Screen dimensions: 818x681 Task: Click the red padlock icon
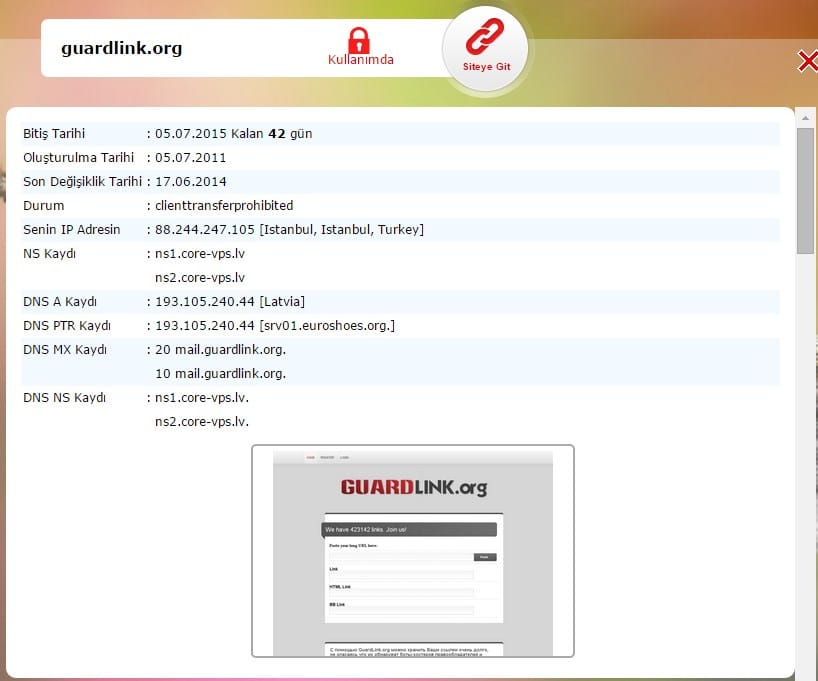tap(359, 41)
